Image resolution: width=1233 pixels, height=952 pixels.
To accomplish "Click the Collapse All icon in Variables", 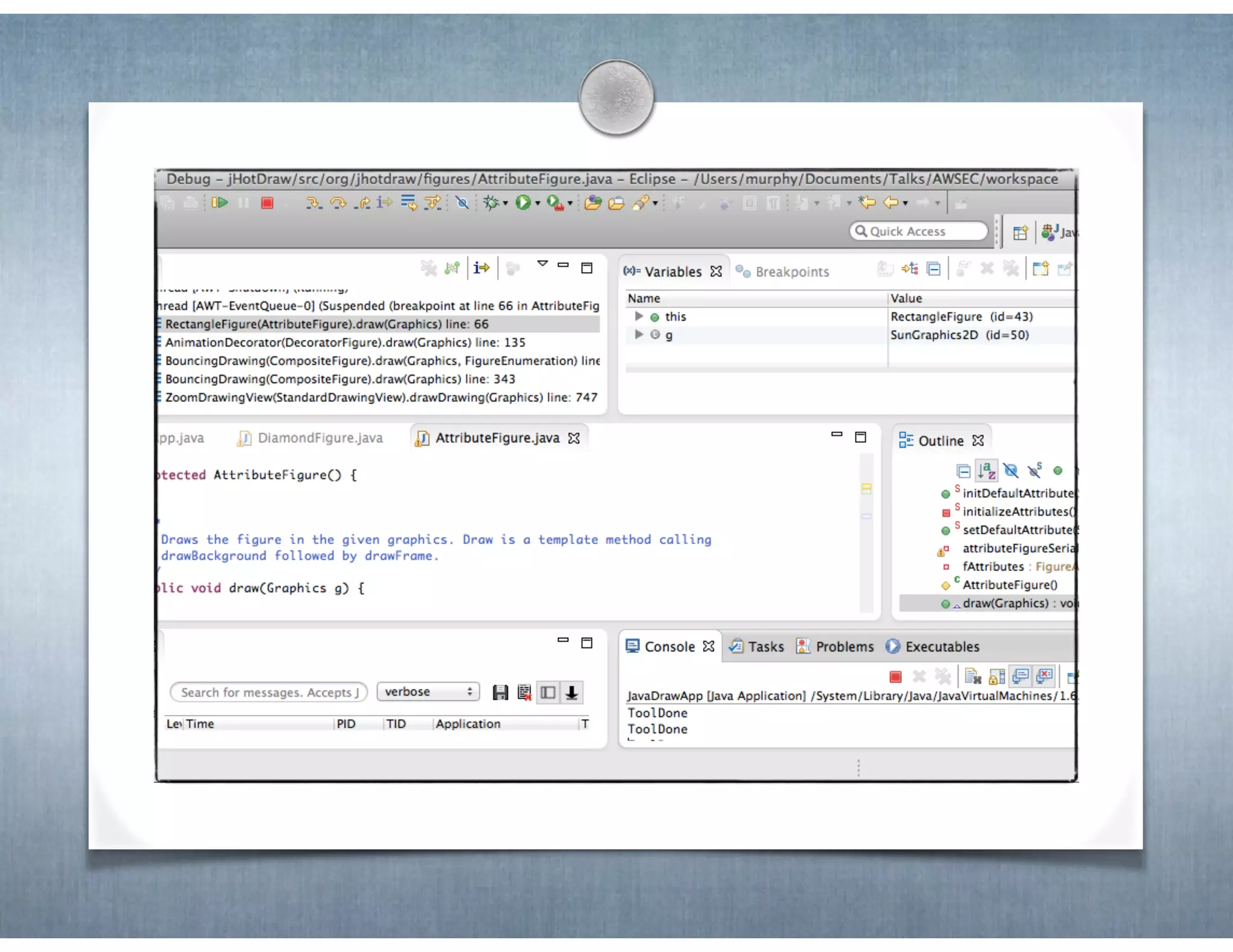I will [933, 269].
